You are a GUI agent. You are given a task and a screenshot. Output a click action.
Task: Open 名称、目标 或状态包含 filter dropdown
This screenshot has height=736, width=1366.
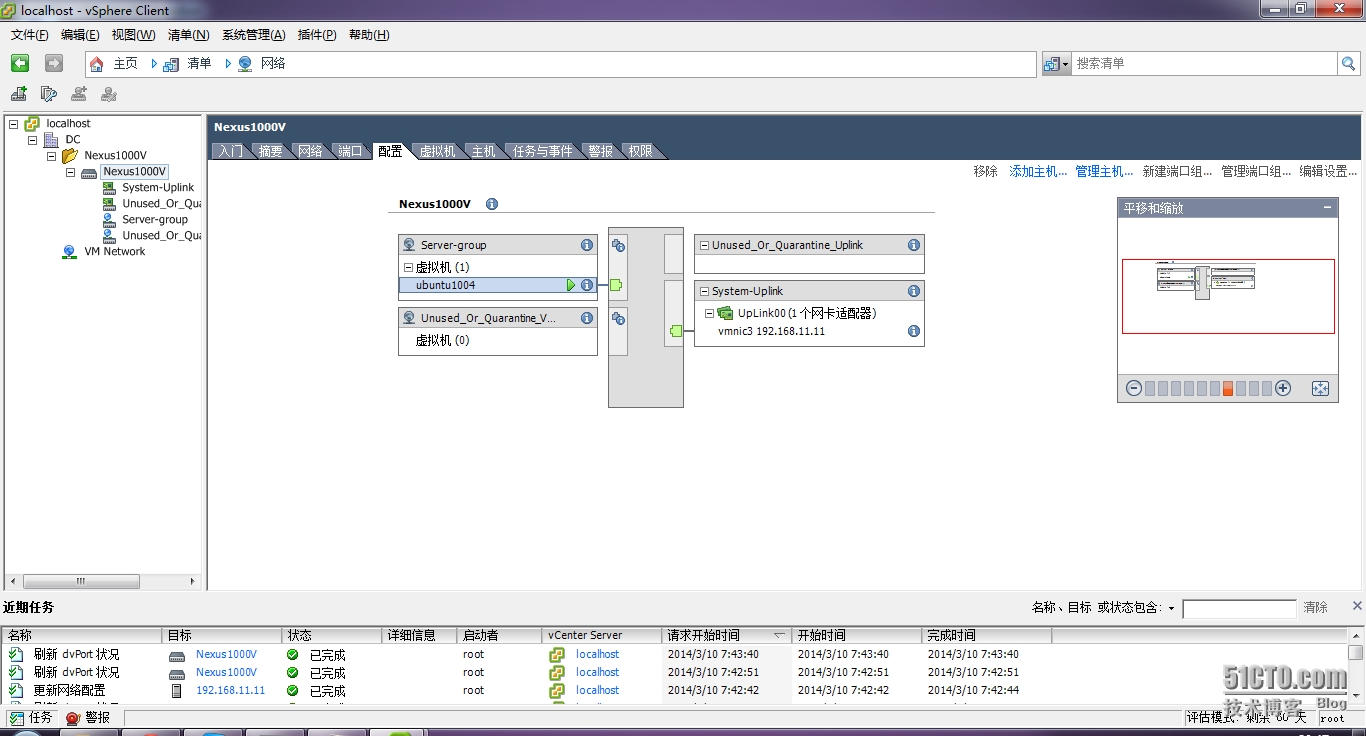click(x=1171, y=608)
